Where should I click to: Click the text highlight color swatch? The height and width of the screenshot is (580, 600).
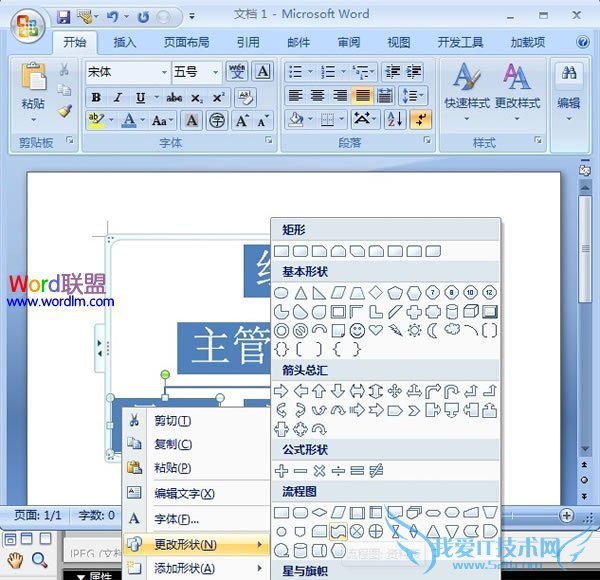tap(96, 121)
